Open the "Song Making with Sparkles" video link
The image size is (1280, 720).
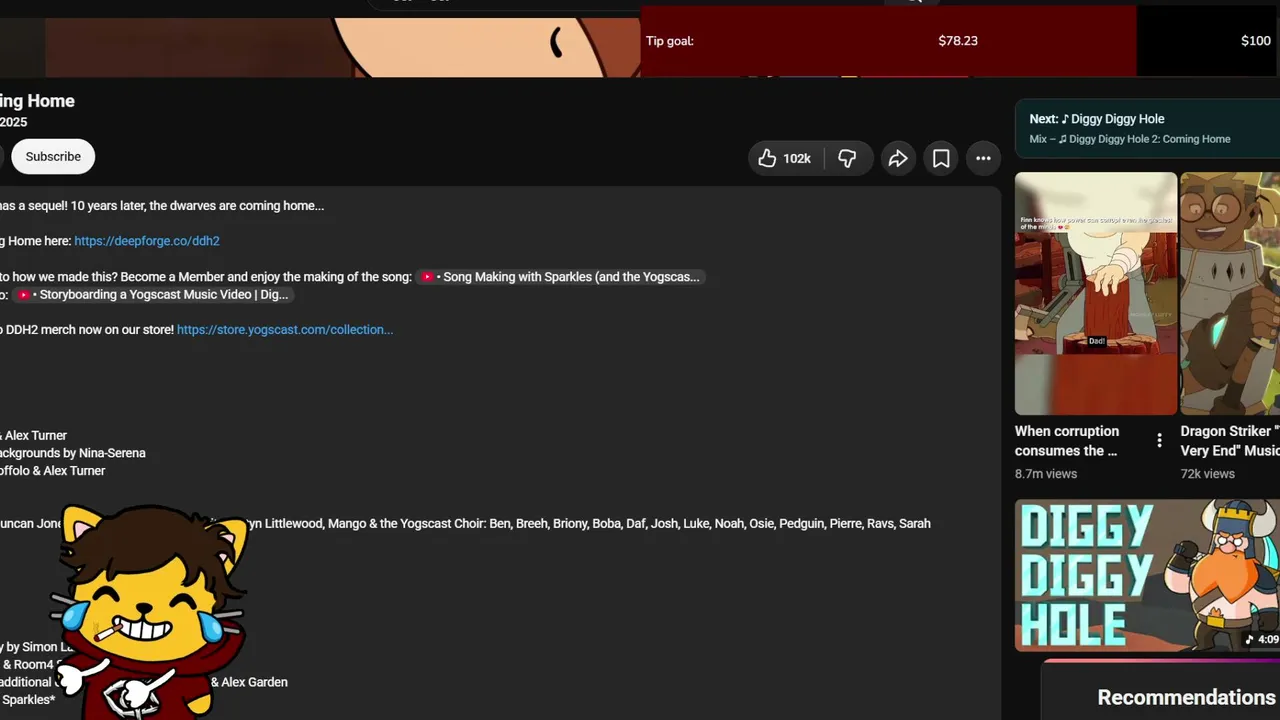point(561,277)
